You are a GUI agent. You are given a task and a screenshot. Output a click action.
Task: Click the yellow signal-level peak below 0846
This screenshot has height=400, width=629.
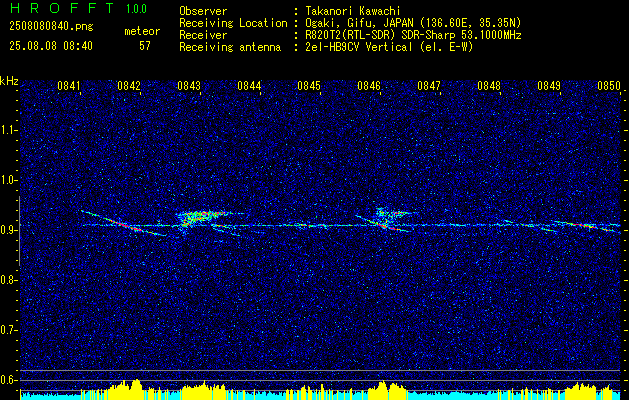[387, 390]
